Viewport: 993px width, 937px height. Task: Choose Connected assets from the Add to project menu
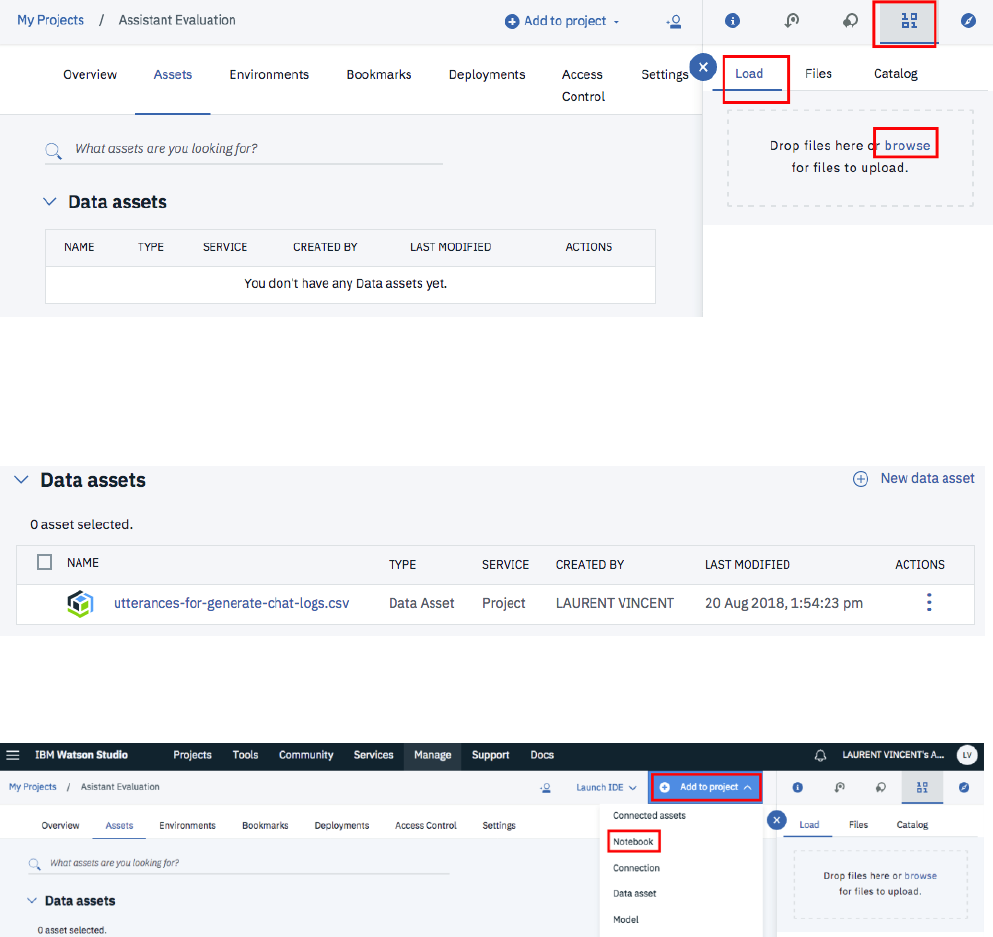coord(649,815)
